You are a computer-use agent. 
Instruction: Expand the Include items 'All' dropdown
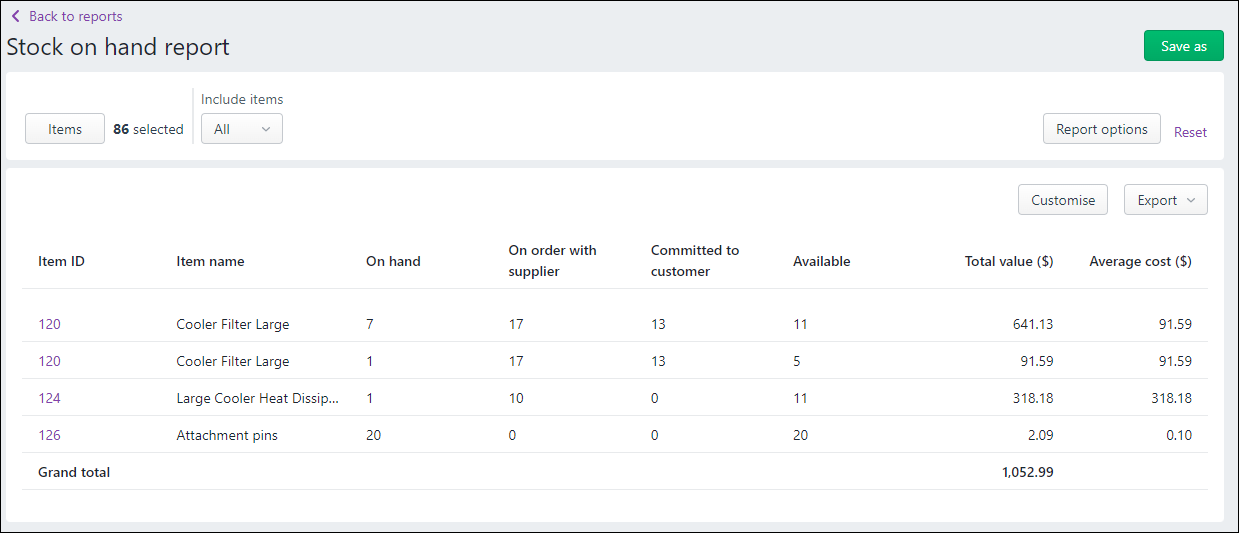click(242, 129)
